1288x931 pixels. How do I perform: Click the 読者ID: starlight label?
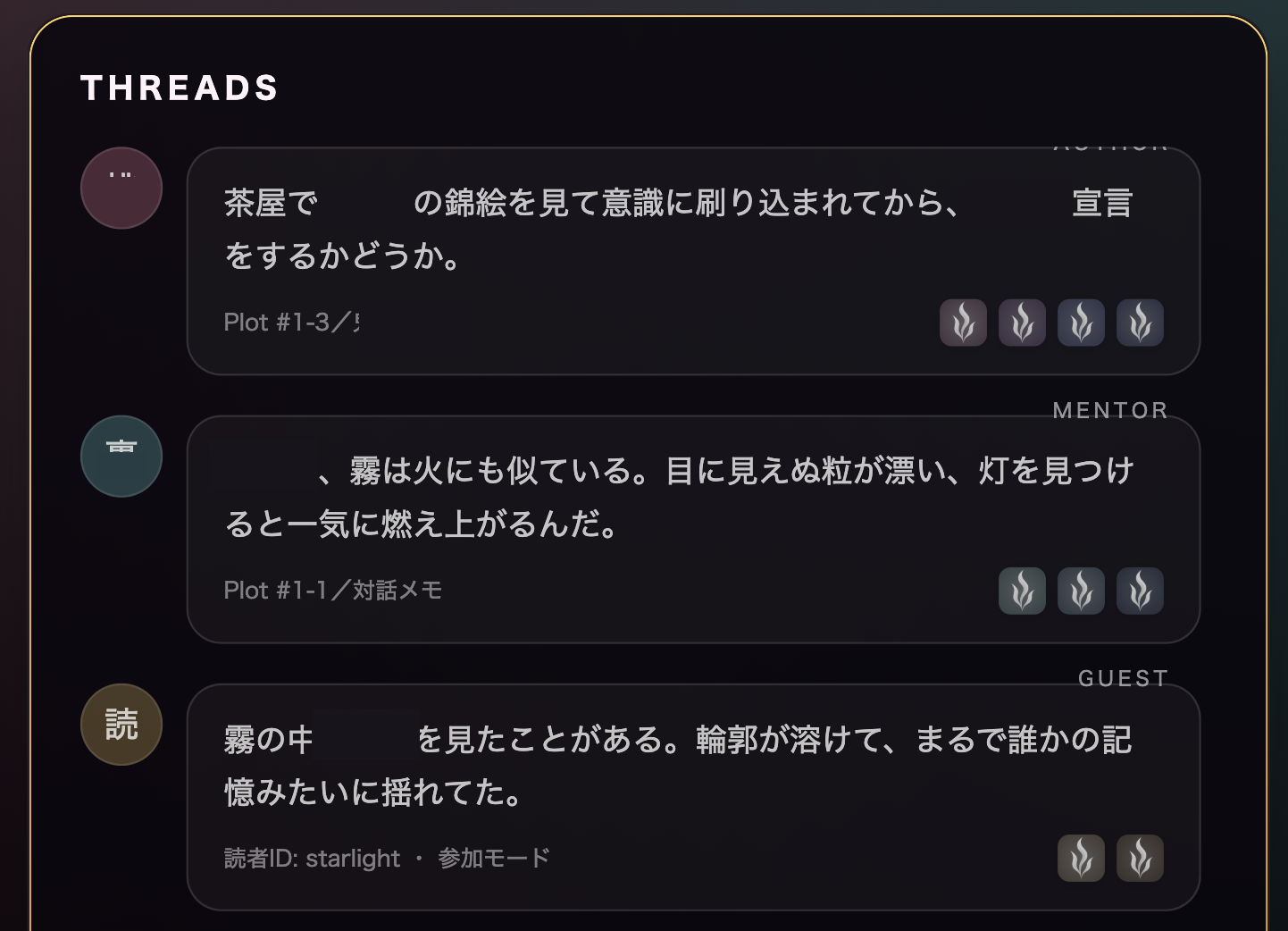(312, 859)
